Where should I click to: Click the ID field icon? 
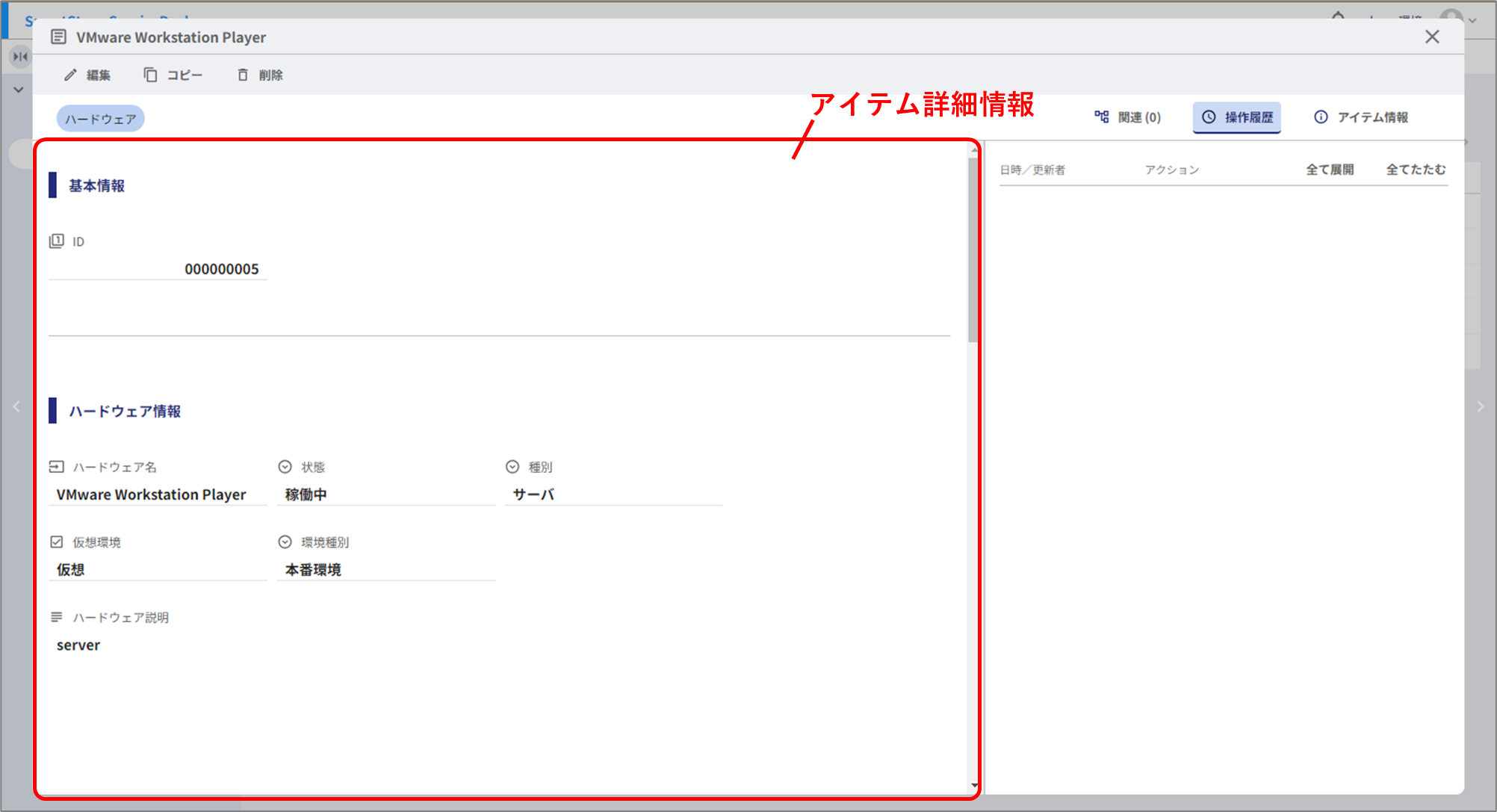[x=56, y=241]
